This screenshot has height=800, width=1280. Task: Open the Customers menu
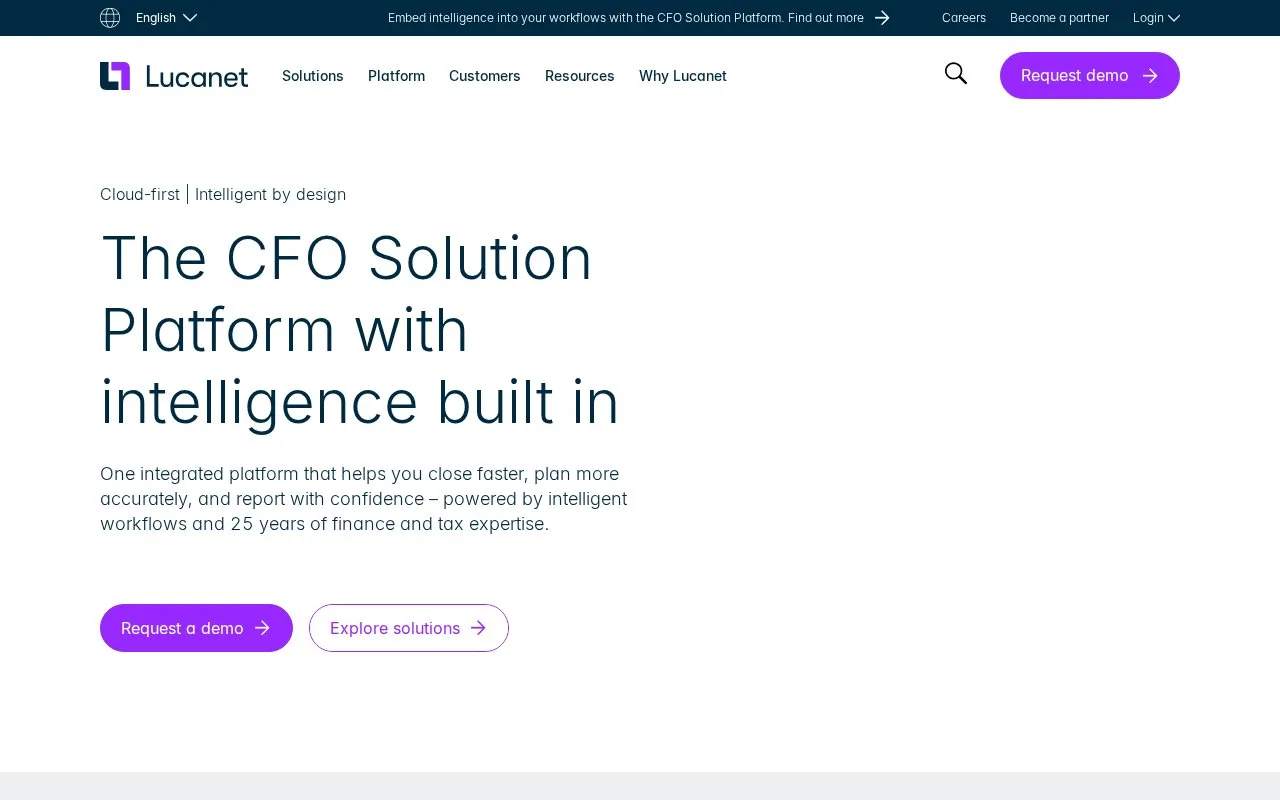[x=485, y=76]
